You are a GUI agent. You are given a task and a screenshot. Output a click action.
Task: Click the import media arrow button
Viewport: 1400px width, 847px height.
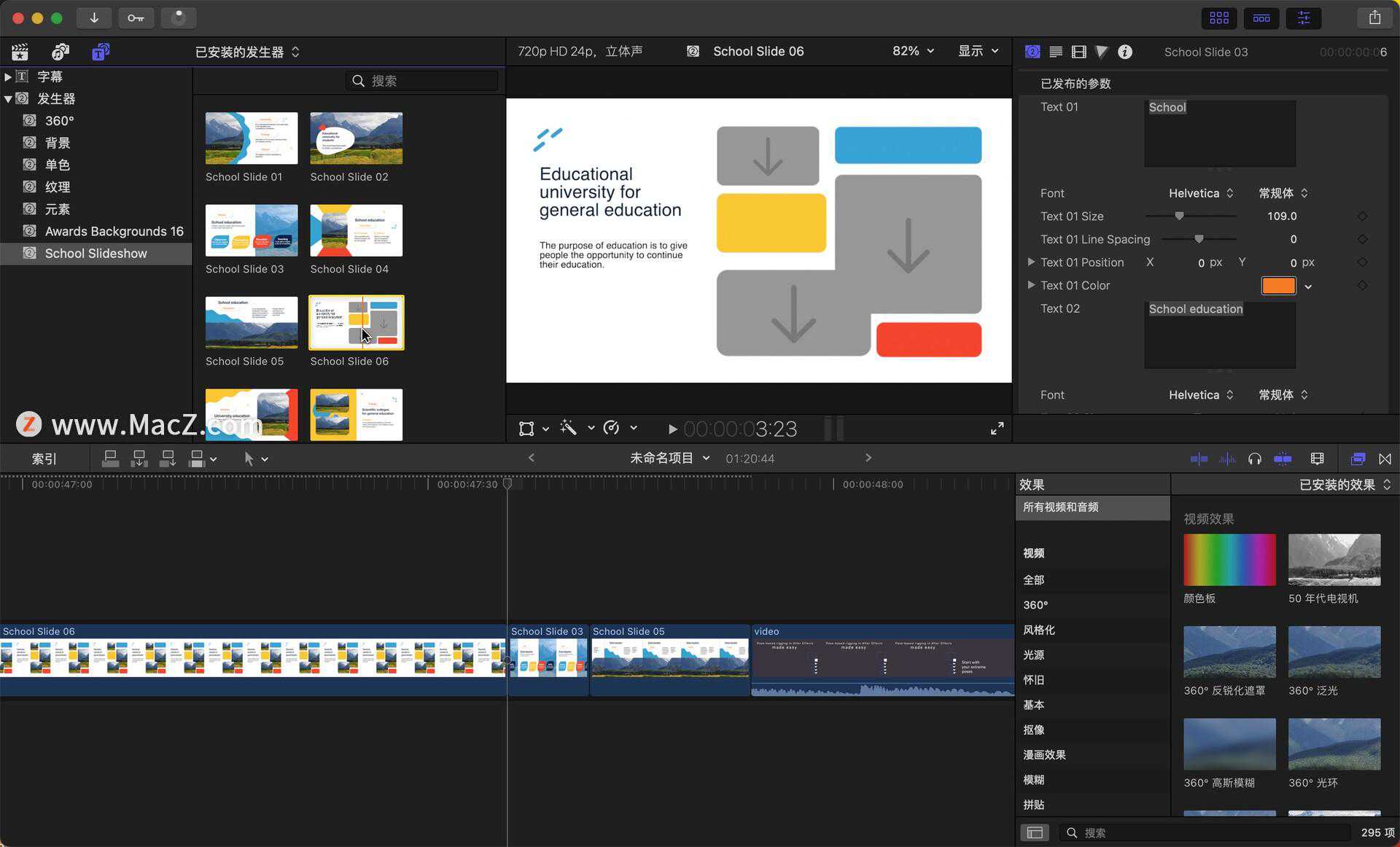click(x=94, y=17)
